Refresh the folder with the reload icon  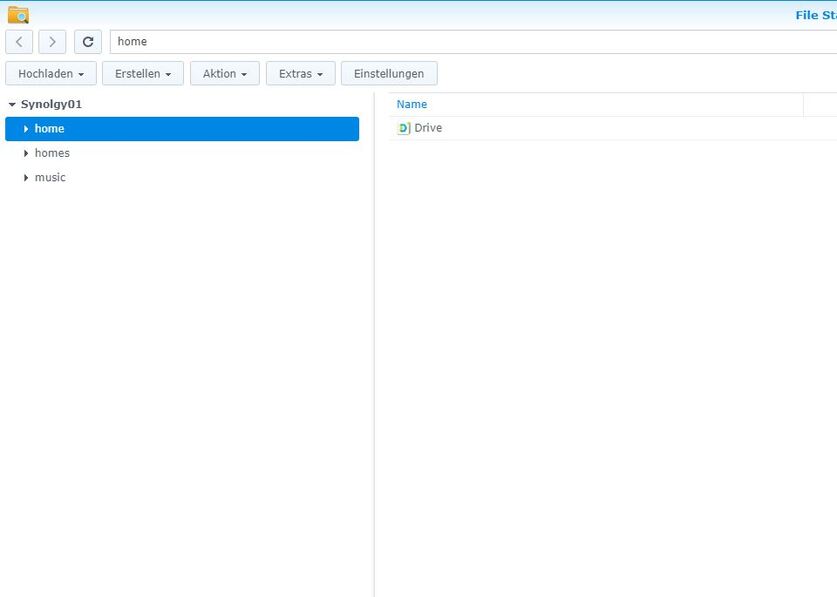[x=88, y=42]
